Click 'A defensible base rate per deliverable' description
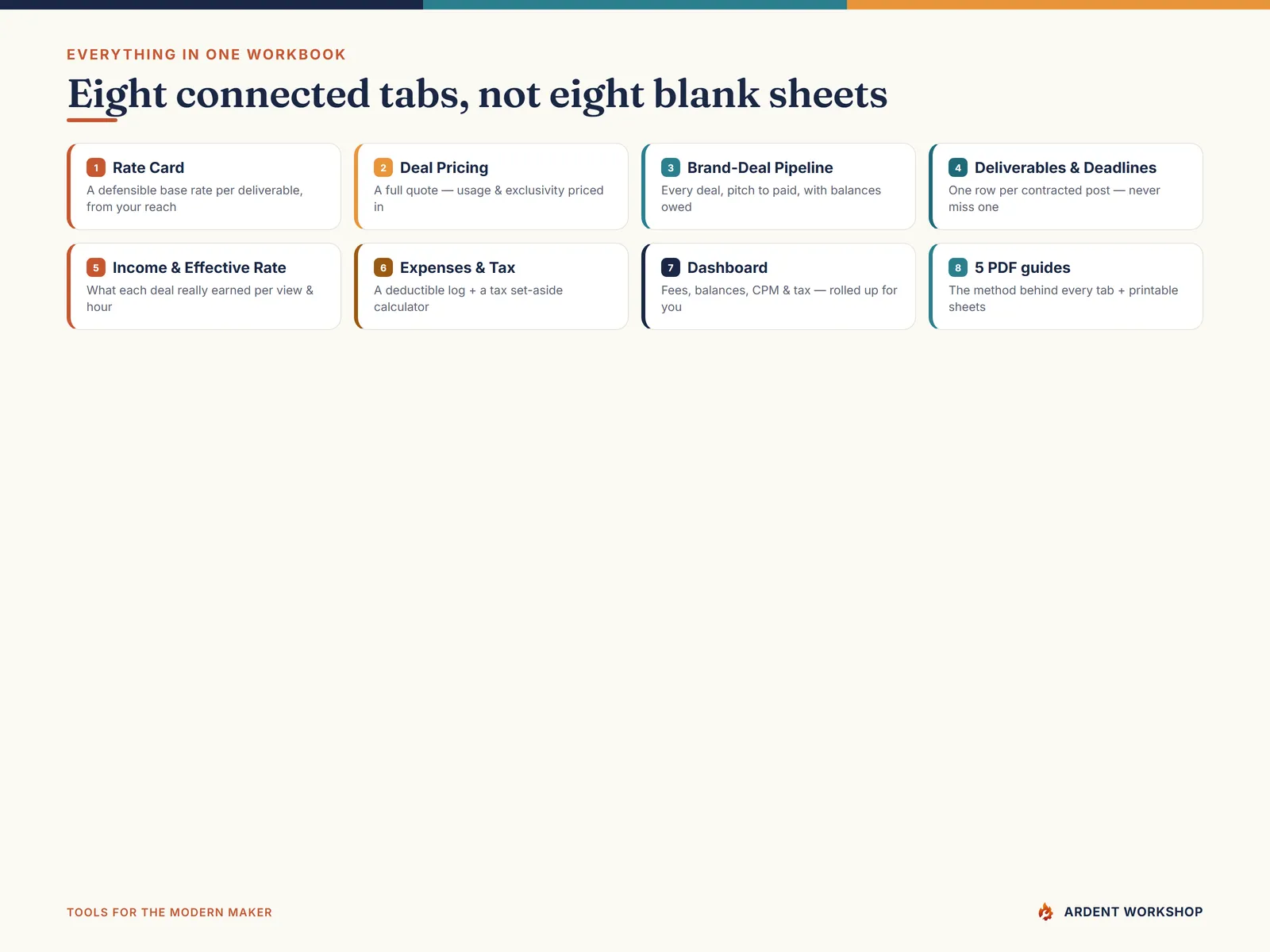 pyautogui.click(x=194, y=198)
